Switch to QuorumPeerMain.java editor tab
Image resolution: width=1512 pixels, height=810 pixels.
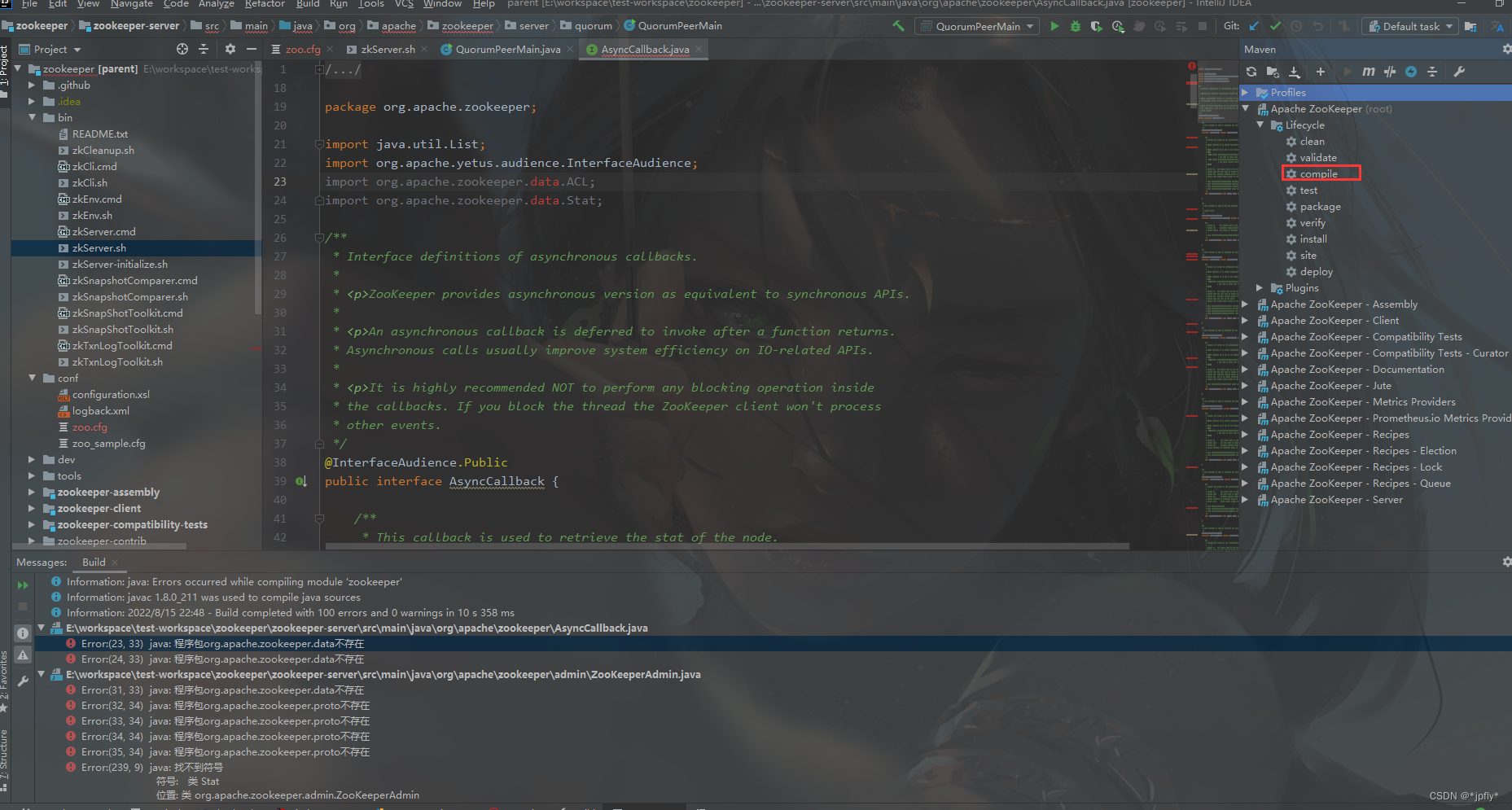(508, 50)
